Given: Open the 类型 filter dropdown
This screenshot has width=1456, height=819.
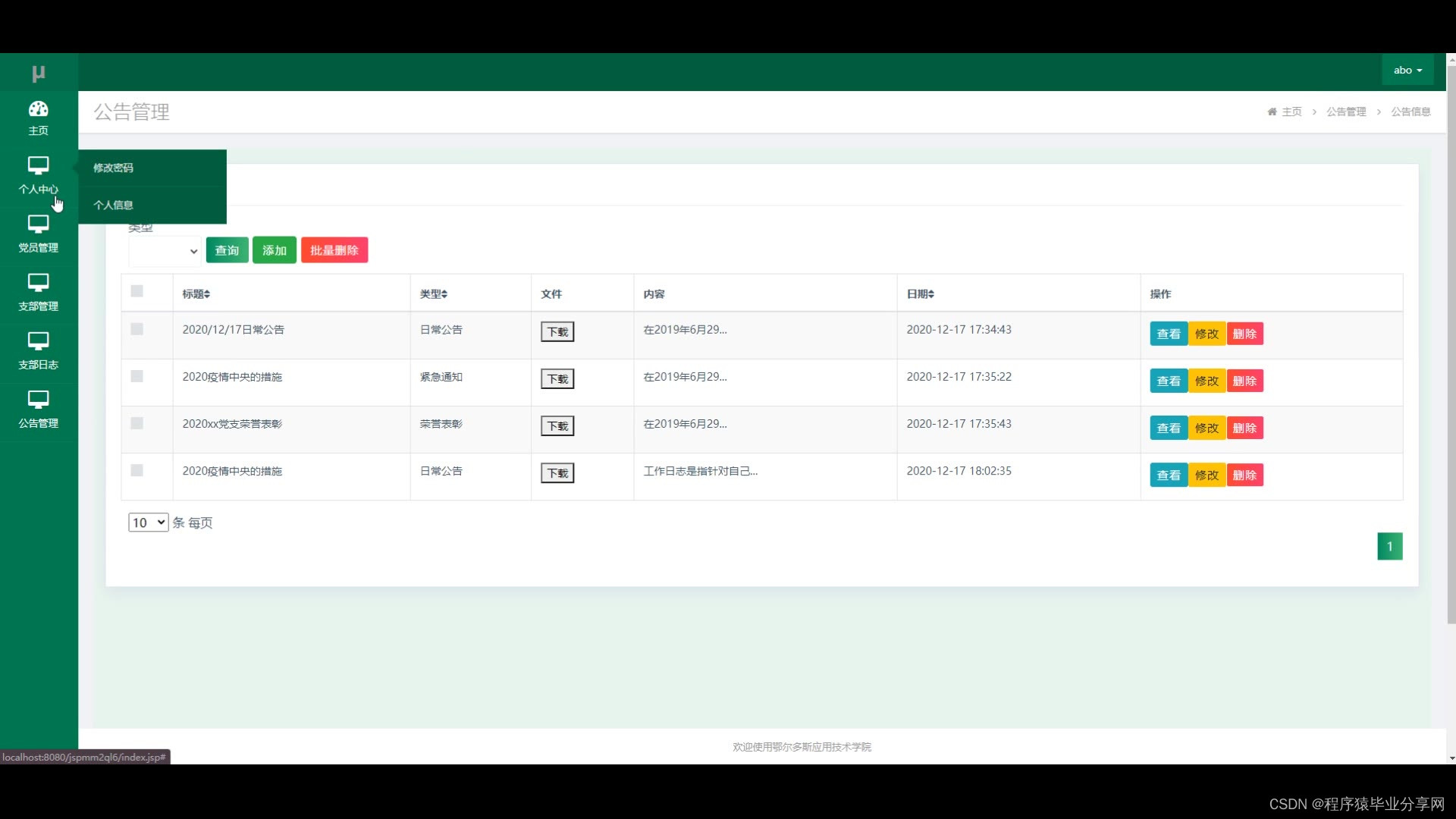Looking at the screenshot, I should [165, 251].
